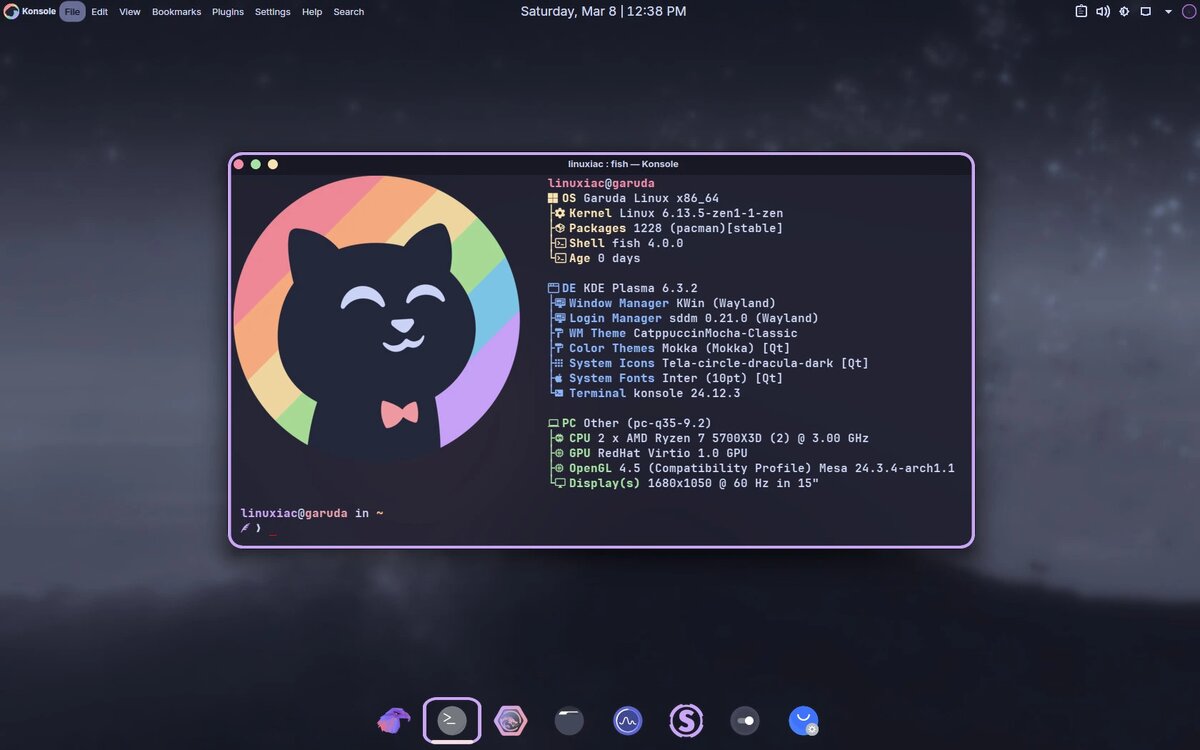Open the pink hexagon Garuda app in dock
The width and height of the screenshot is (1200, 750).
[511, 720]
